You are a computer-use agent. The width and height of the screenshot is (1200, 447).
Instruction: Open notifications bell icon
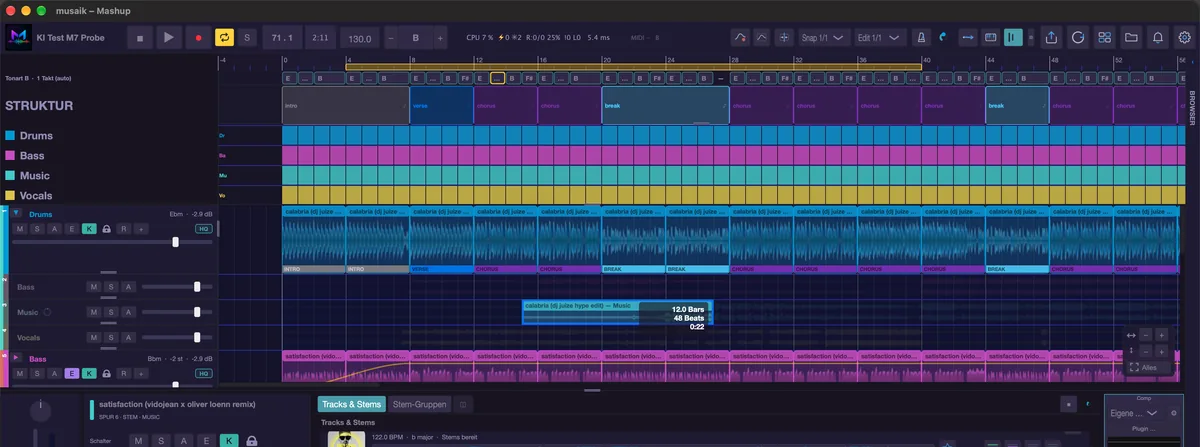pos(1158,38)
